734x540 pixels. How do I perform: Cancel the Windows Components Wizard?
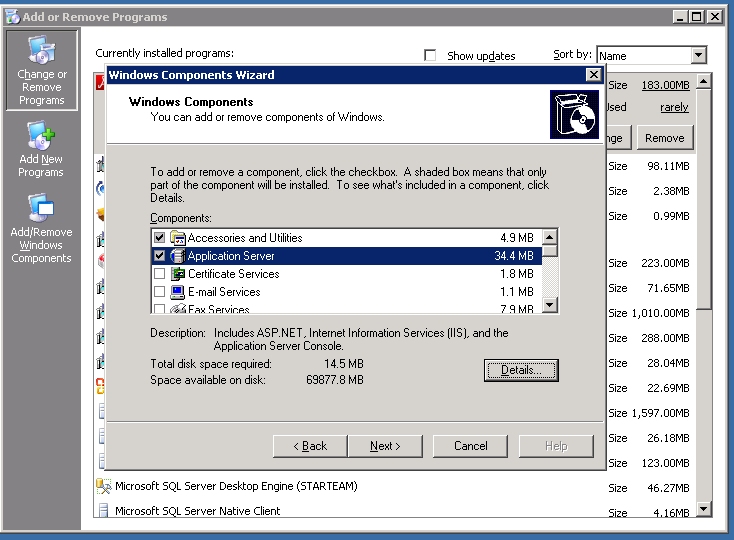tap(470, 446)
